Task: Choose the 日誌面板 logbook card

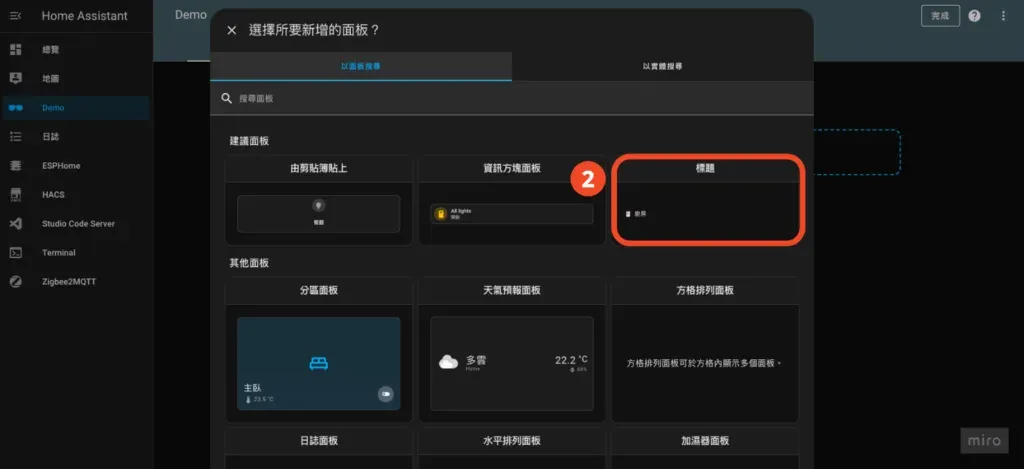Action: pyautogui.click(x=319, y=448)
